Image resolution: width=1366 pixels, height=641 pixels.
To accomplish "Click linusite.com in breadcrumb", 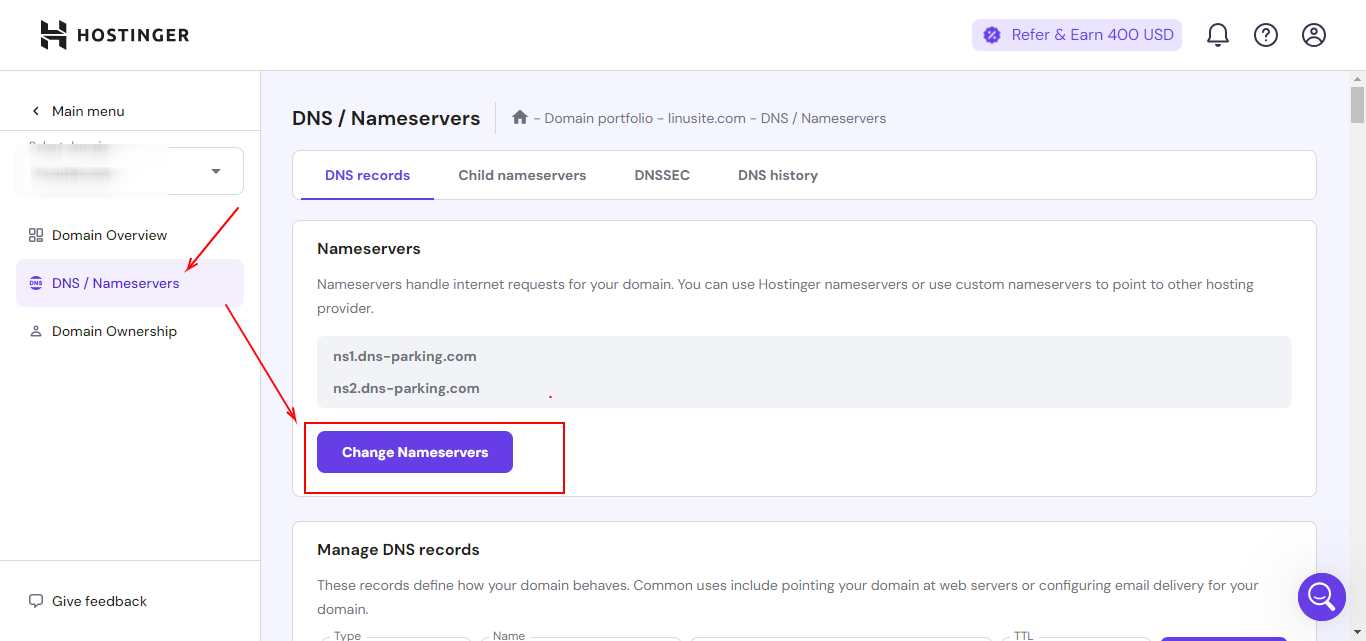I will coord(707,118).
